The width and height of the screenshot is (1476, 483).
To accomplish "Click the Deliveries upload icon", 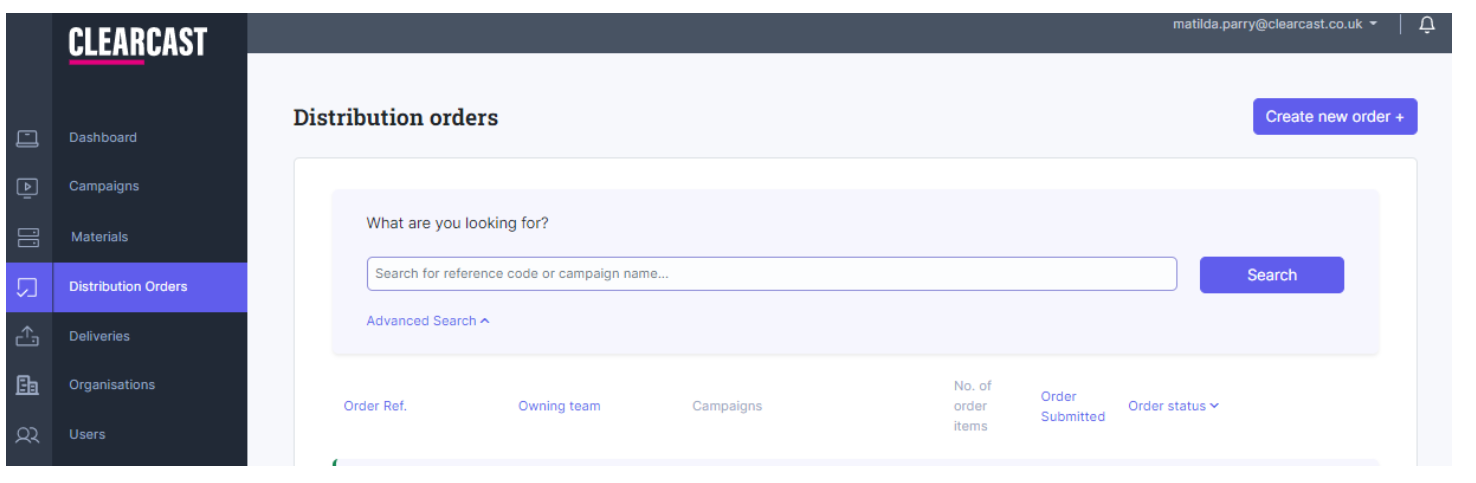I will coord(27,337).
